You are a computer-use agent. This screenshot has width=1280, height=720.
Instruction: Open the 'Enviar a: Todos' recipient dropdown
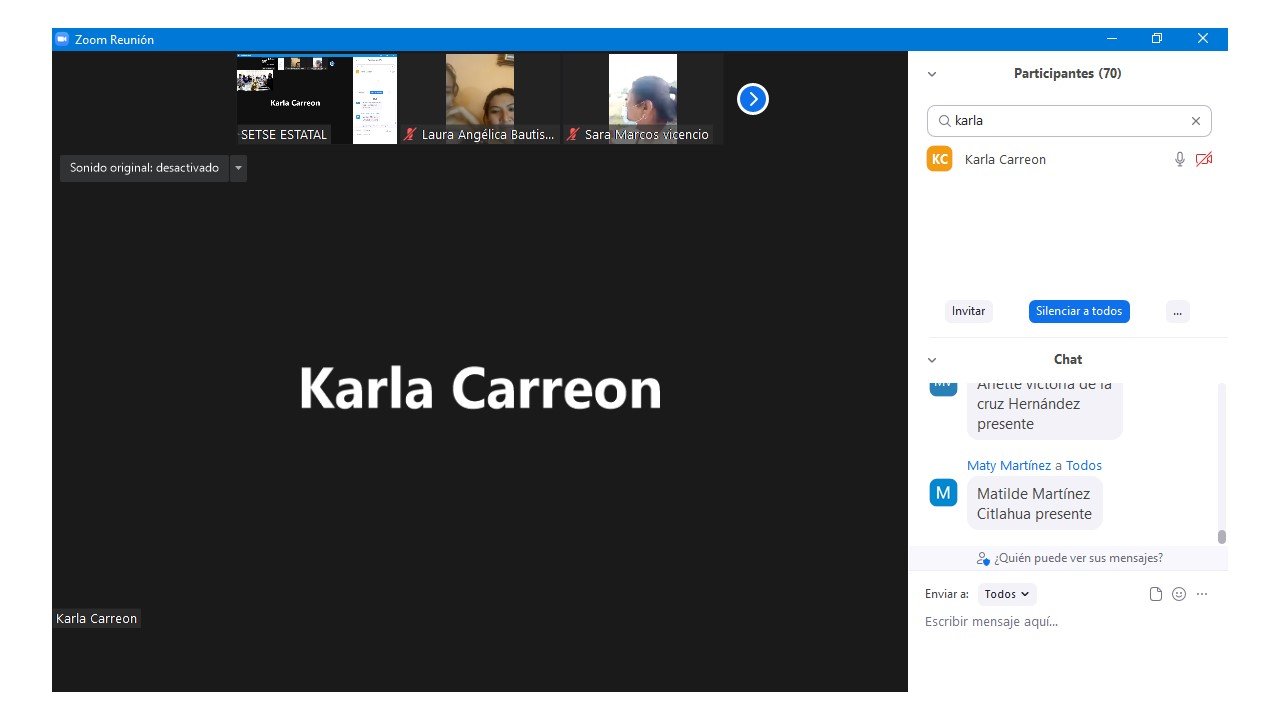(x=1006, y=594)
